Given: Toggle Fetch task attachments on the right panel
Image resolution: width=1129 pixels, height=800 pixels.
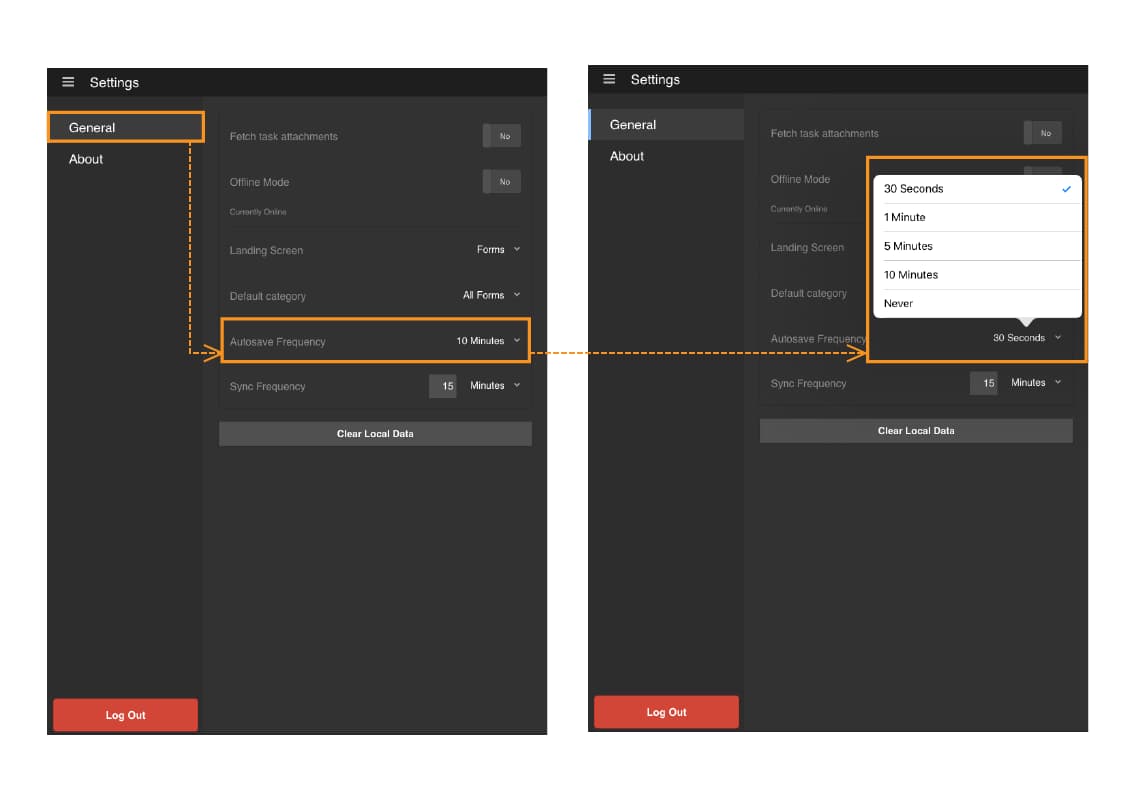Looking at the screenshot, I should point(1043,132).
